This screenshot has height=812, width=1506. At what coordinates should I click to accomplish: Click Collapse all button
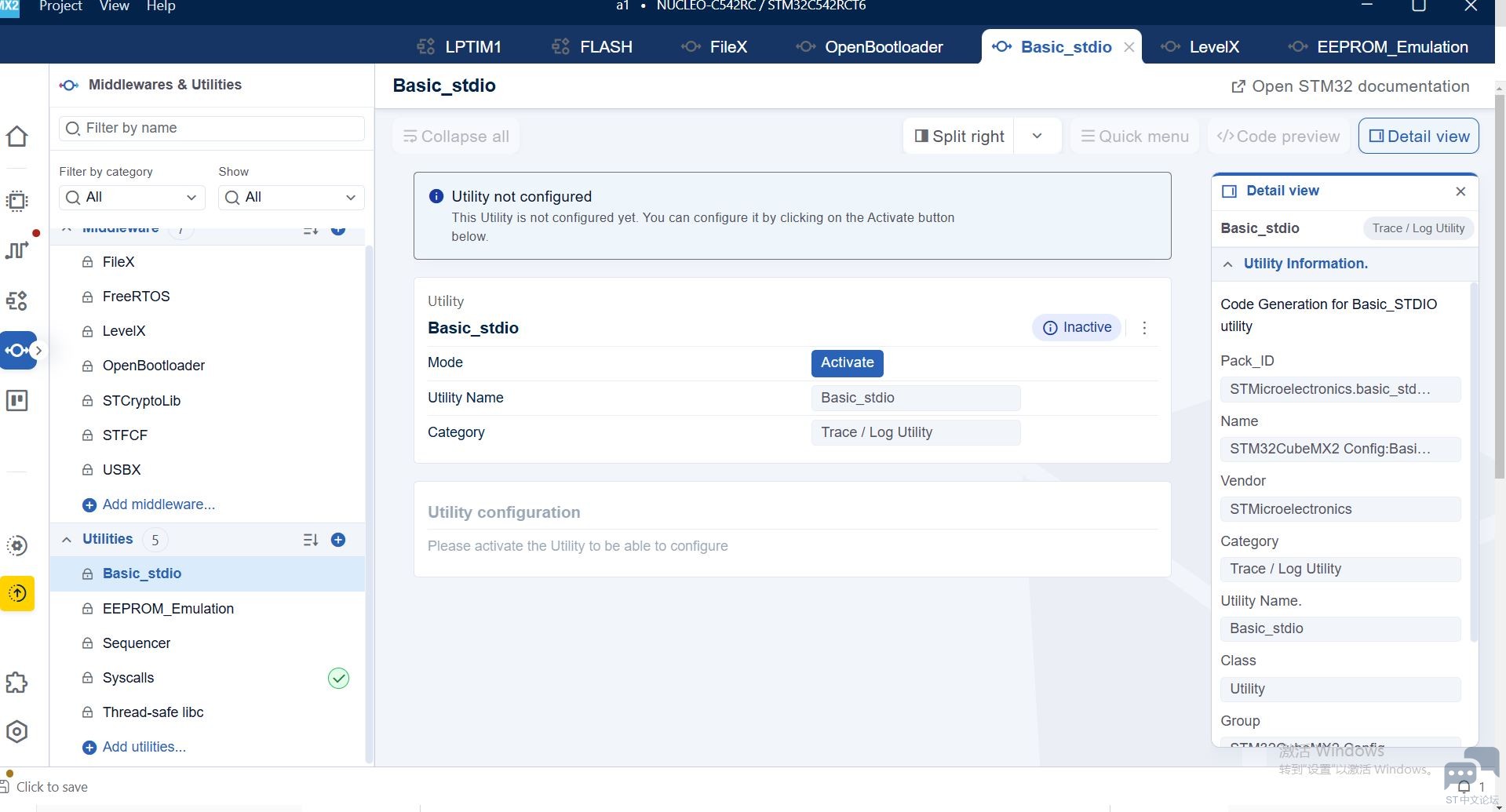click(456, 137)
